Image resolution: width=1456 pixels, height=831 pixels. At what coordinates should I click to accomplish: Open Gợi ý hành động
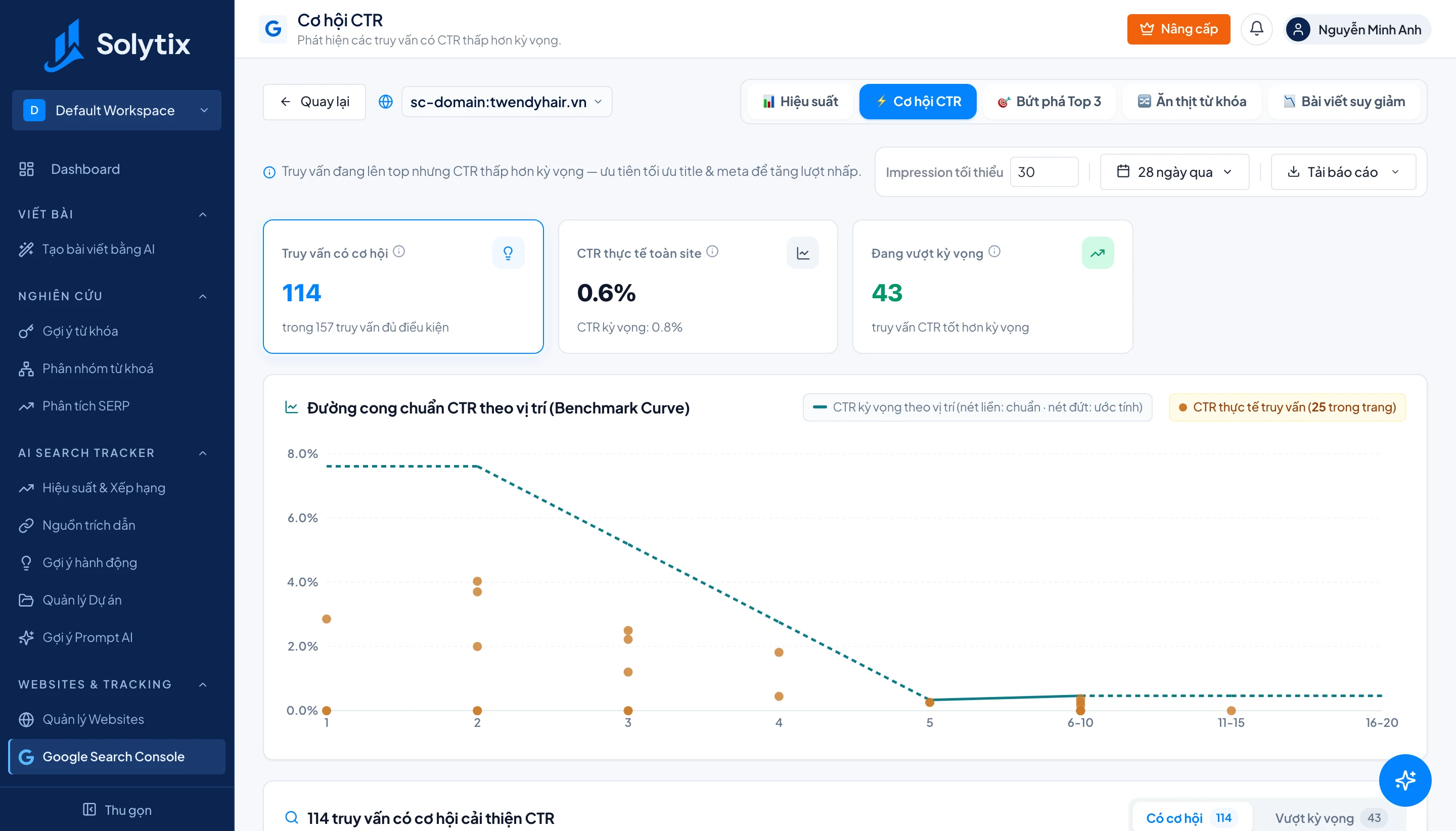tap(116, 563)
